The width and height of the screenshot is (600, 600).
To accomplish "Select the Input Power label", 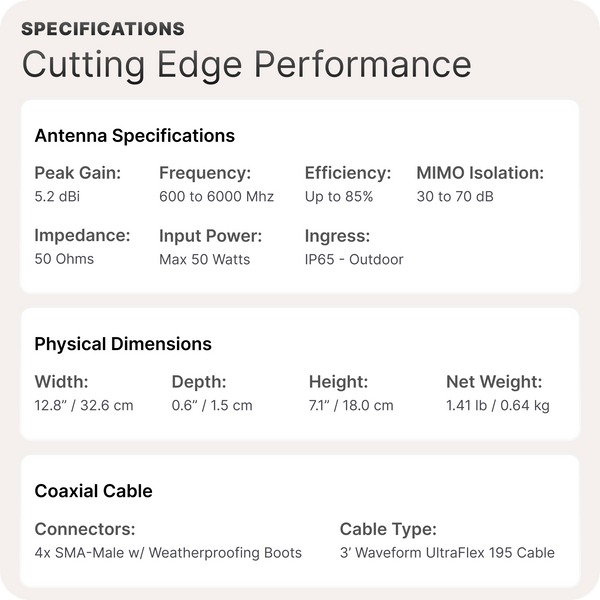I will (211, 236).
